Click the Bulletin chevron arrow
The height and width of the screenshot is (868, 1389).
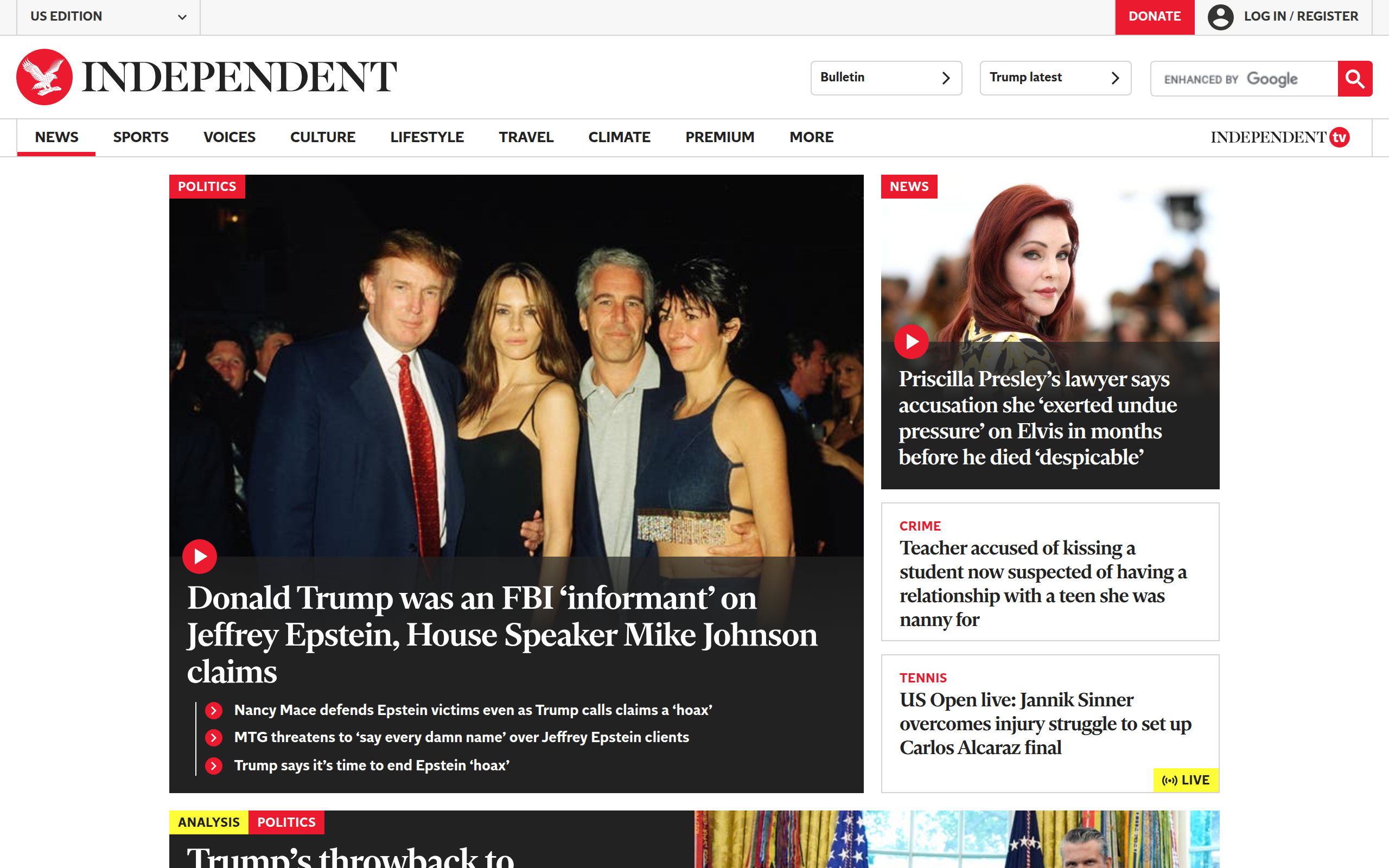click(x=946, y=78)
